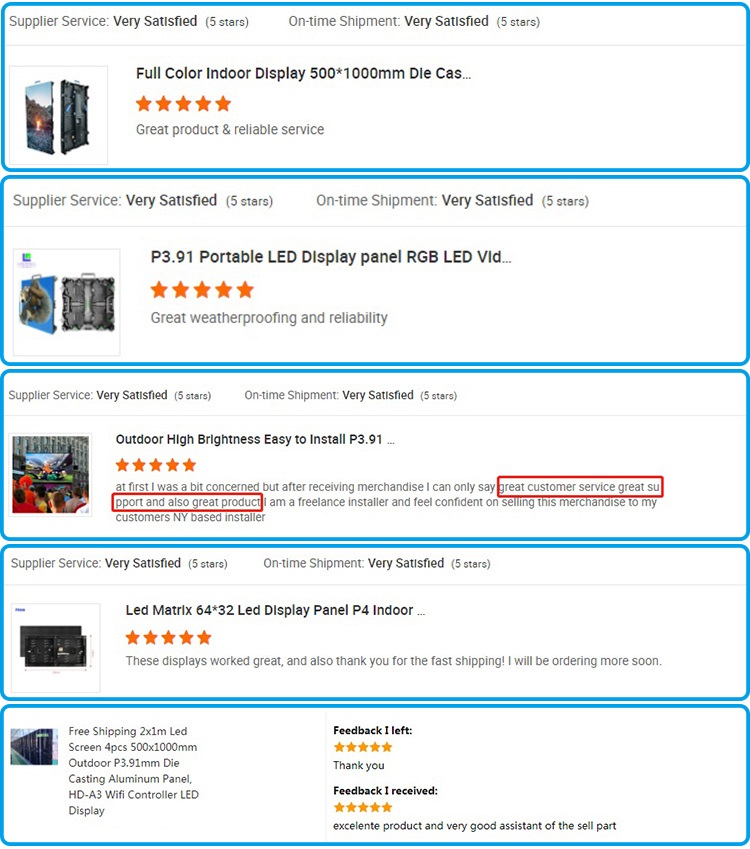
Task: Open the Outdoor High Brightness product thumbnail
Action: point(51,474)
